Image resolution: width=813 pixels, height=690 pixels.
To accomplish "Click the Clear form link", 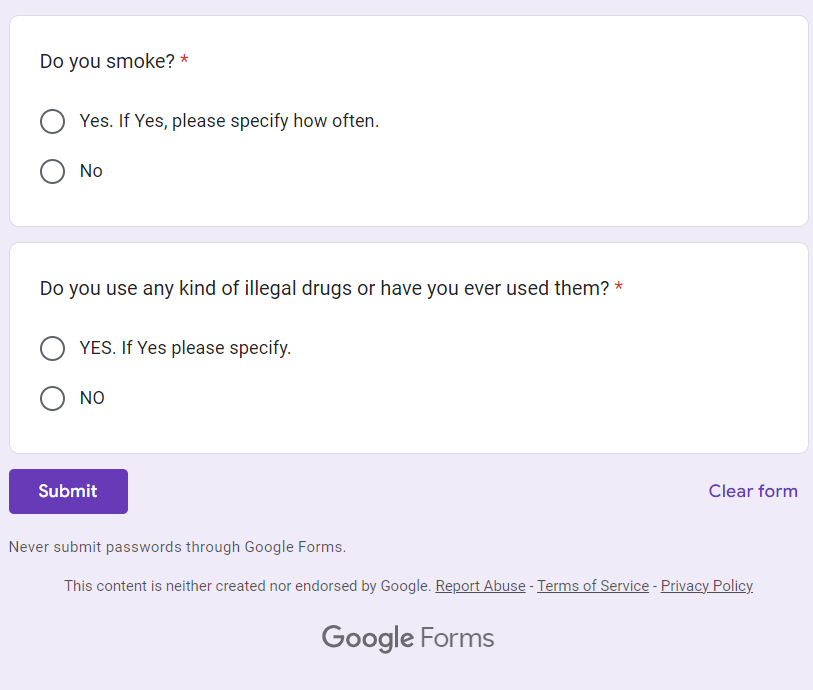I will 753,491.
